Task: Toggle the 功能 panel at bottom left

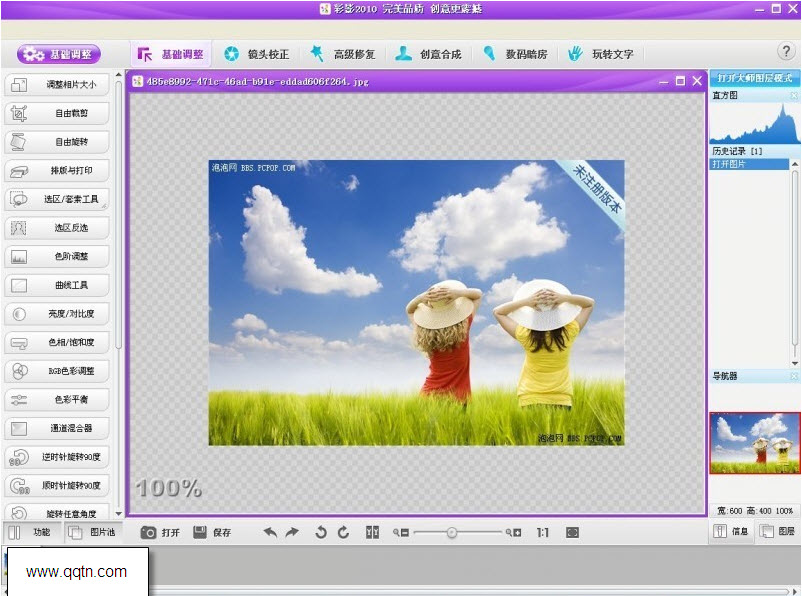Action: point(31,532)
